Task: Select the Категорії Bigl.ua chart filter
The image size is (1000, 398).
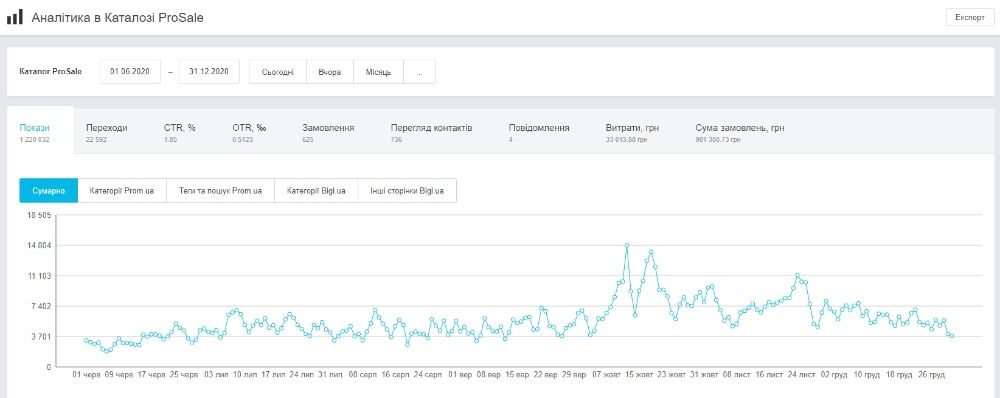Action: pos(316,191)
